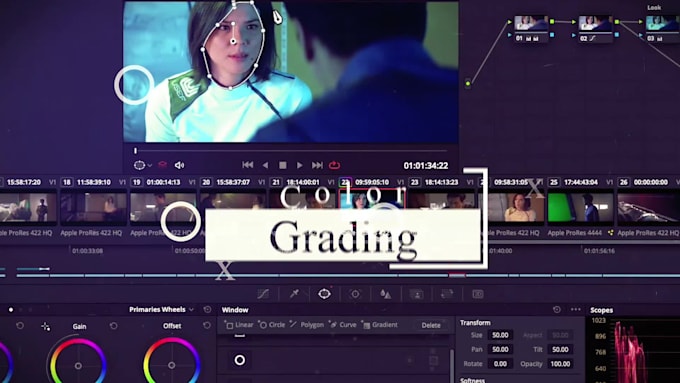Open the Qualifier eyedropper palette
Screen dimensions: 680x383
coord(294,294)
